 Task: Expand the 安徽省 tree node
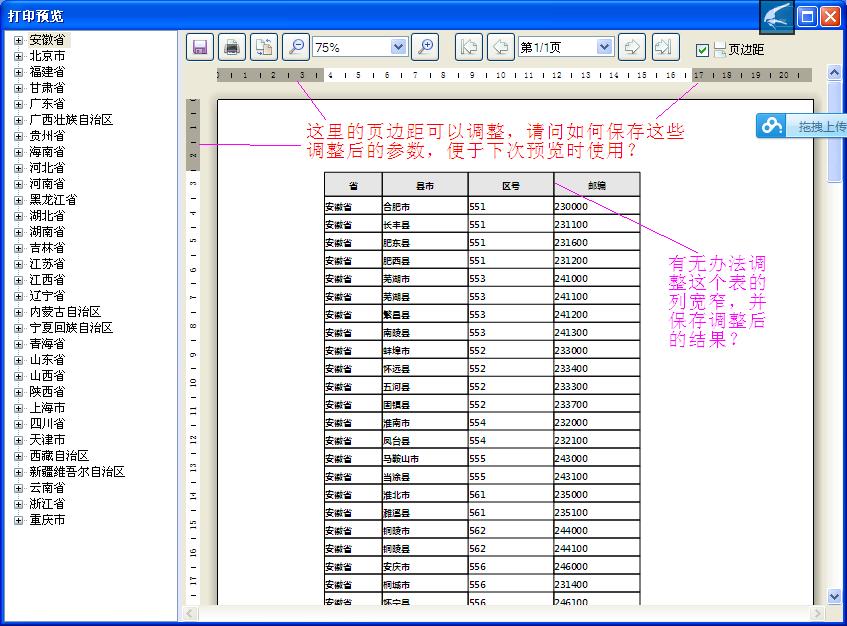(x=18, y=40)
